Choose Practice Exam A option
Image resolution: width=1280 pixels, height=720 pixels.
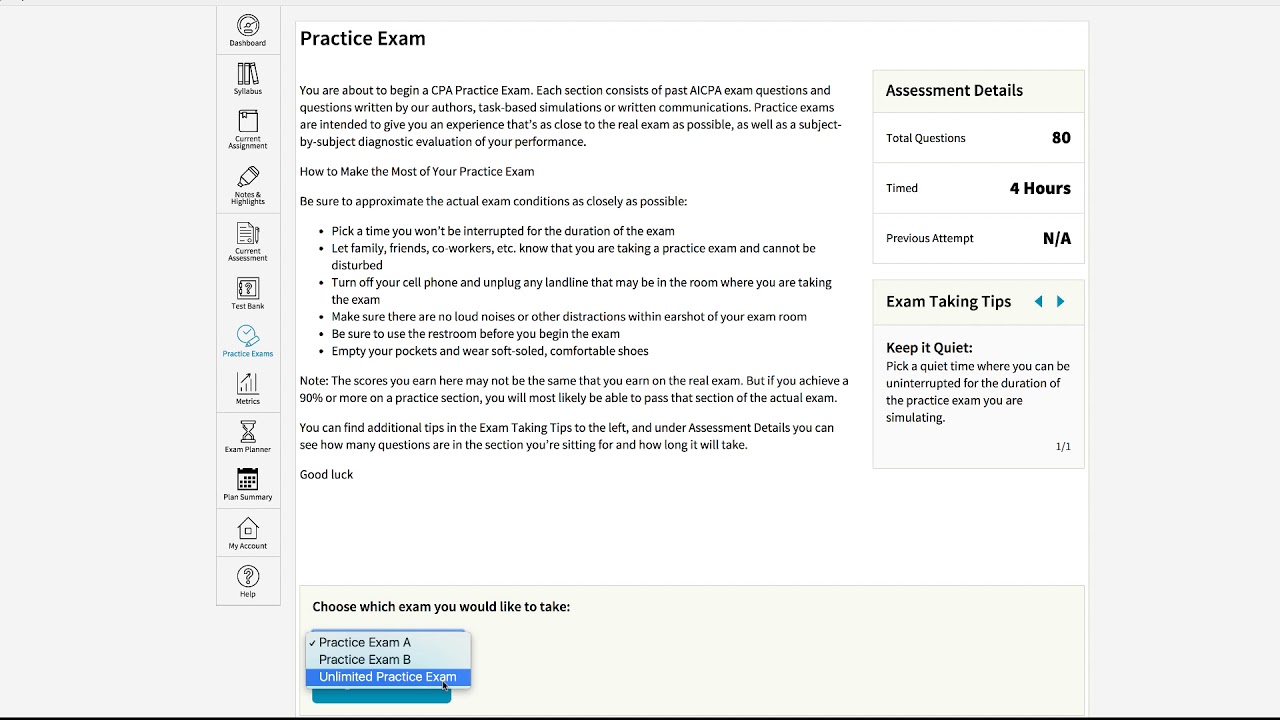pos(365,643)
